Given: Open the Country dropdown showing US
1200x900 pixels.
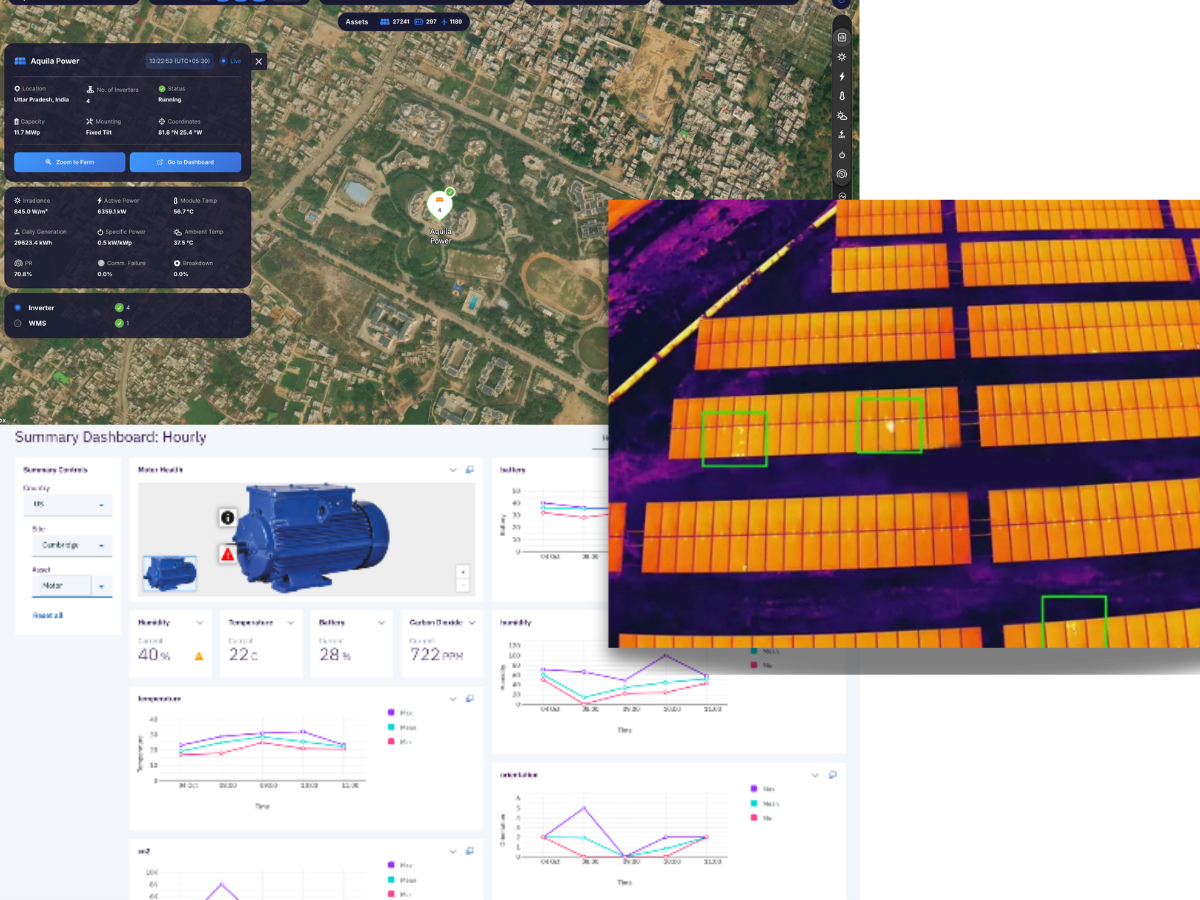Looking at the screenshot, I should pyautogui.click(x=68, y=505).
